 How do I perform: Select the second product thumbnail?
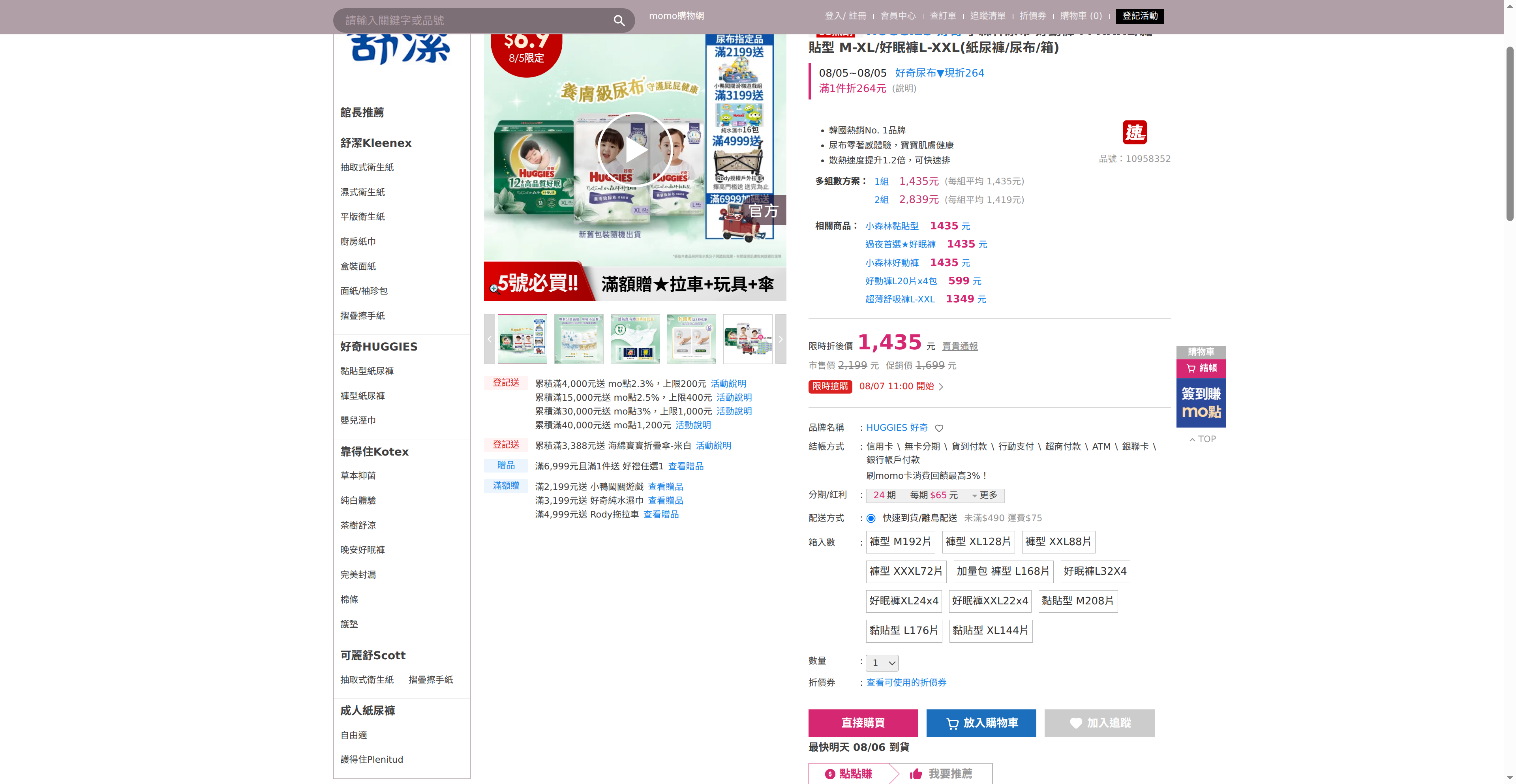point(578,339)
